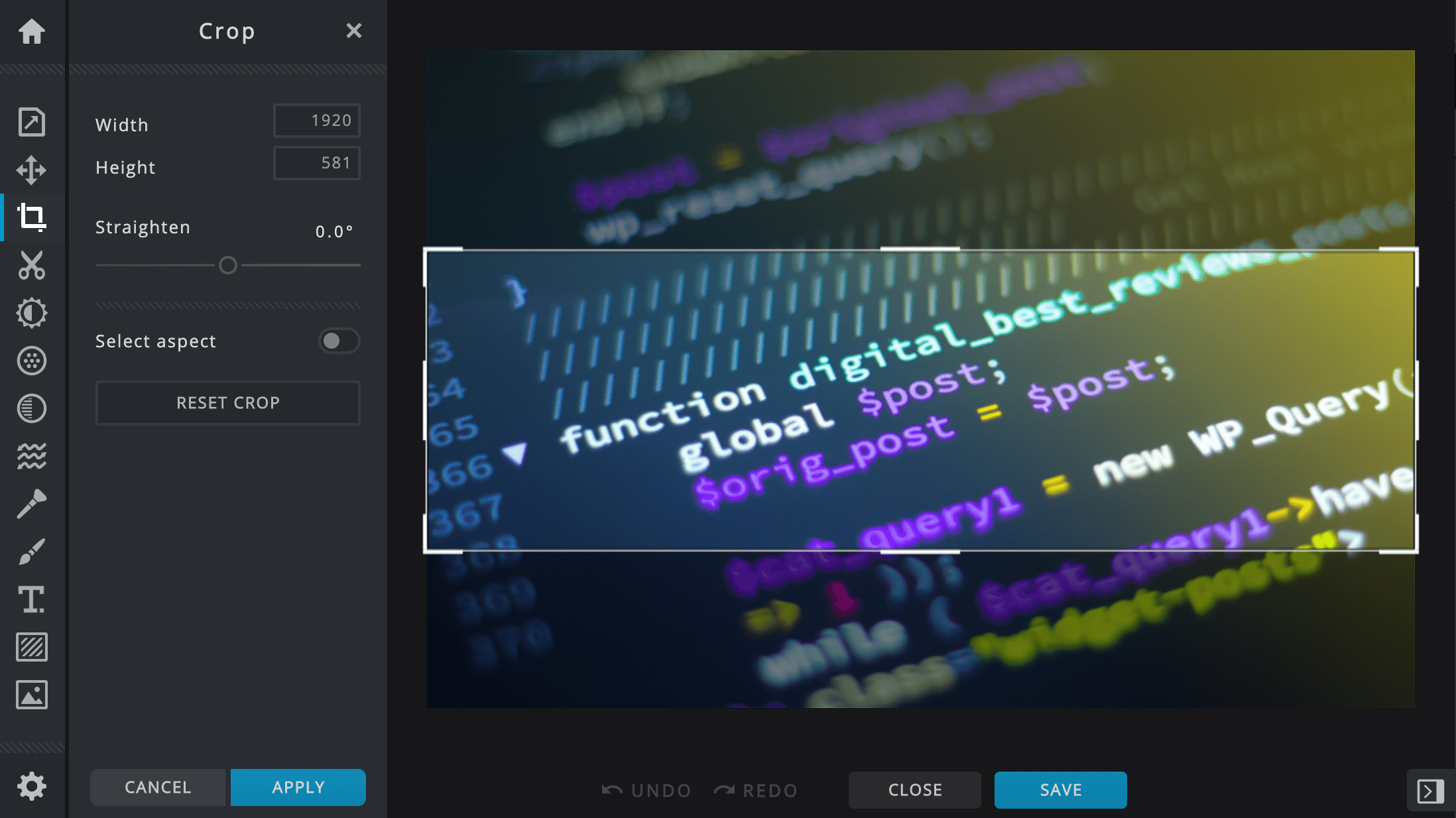Open the pattern fill tool

pyautogui.click(x=31, y=647)
